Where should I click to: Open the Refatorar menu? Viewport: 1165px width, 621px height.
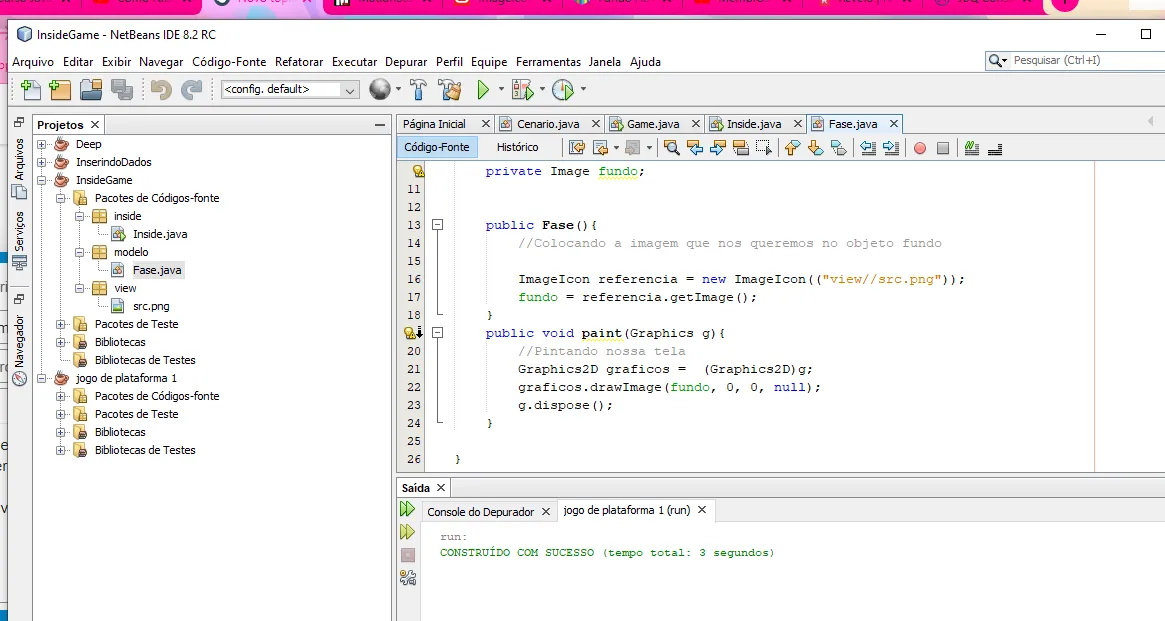299,62
